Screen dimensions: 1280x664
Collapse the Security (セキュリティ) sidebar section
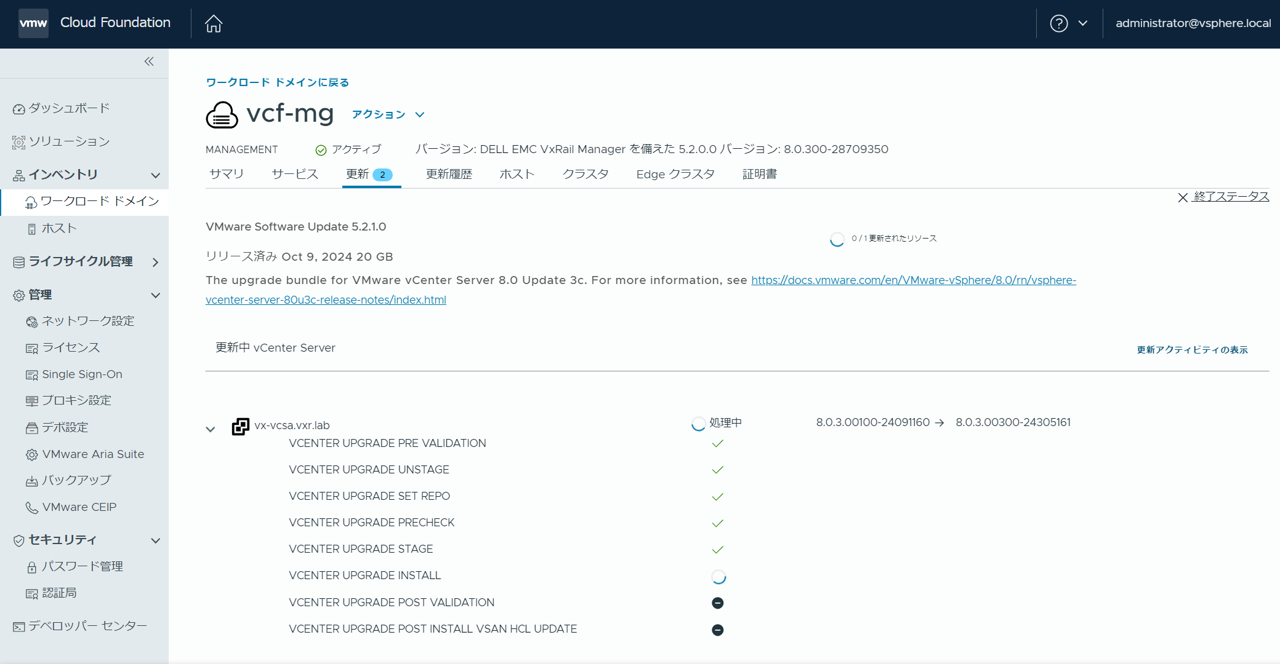[x=155, y=541]
